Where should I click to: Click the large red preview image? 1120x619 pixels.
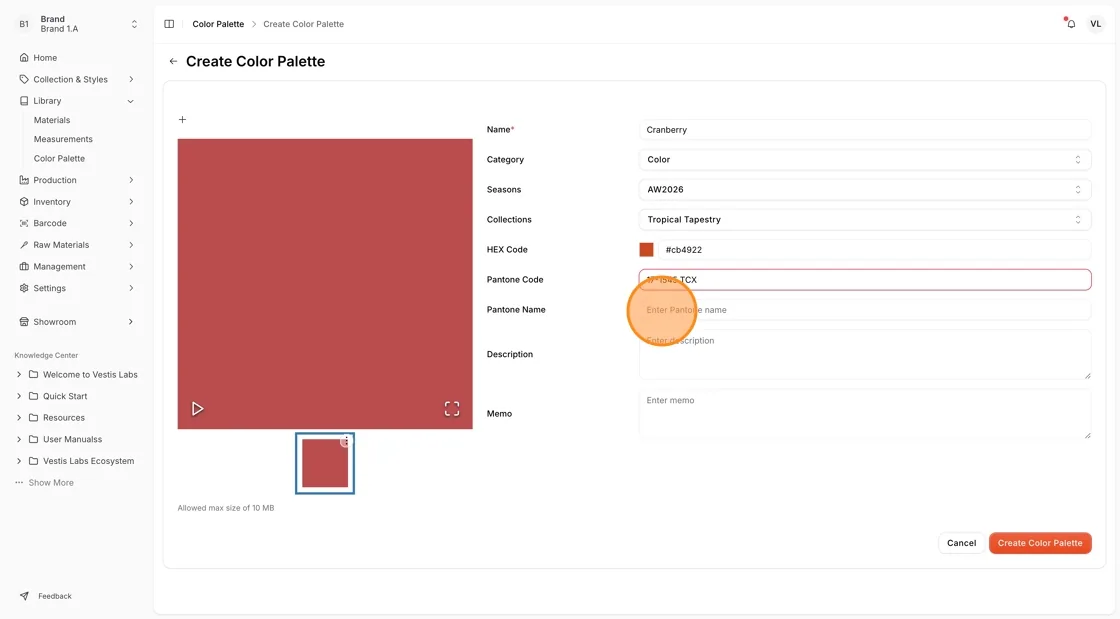tap(325, 283)
